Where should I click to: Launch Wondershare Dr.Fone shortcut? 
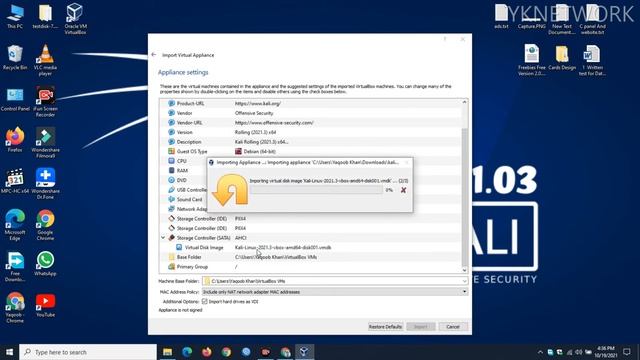click(x=45, y=184)
